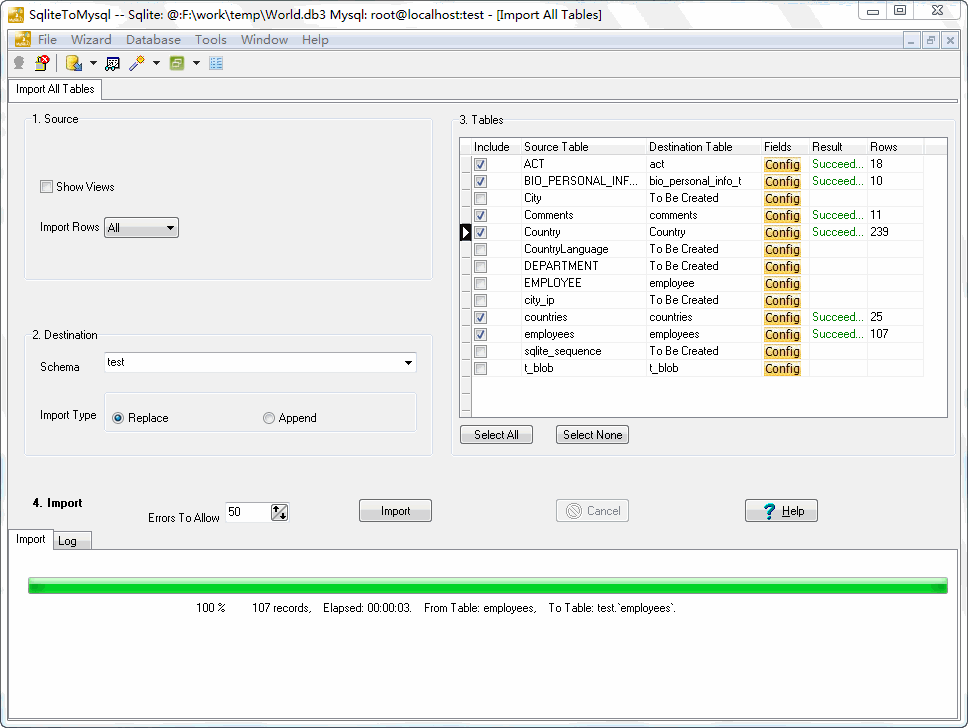Viewport: 968px width, 728px height.
Task: Open dropdown arrow next to green window icon
Action: pyautogui.click(x=196, y=63)
